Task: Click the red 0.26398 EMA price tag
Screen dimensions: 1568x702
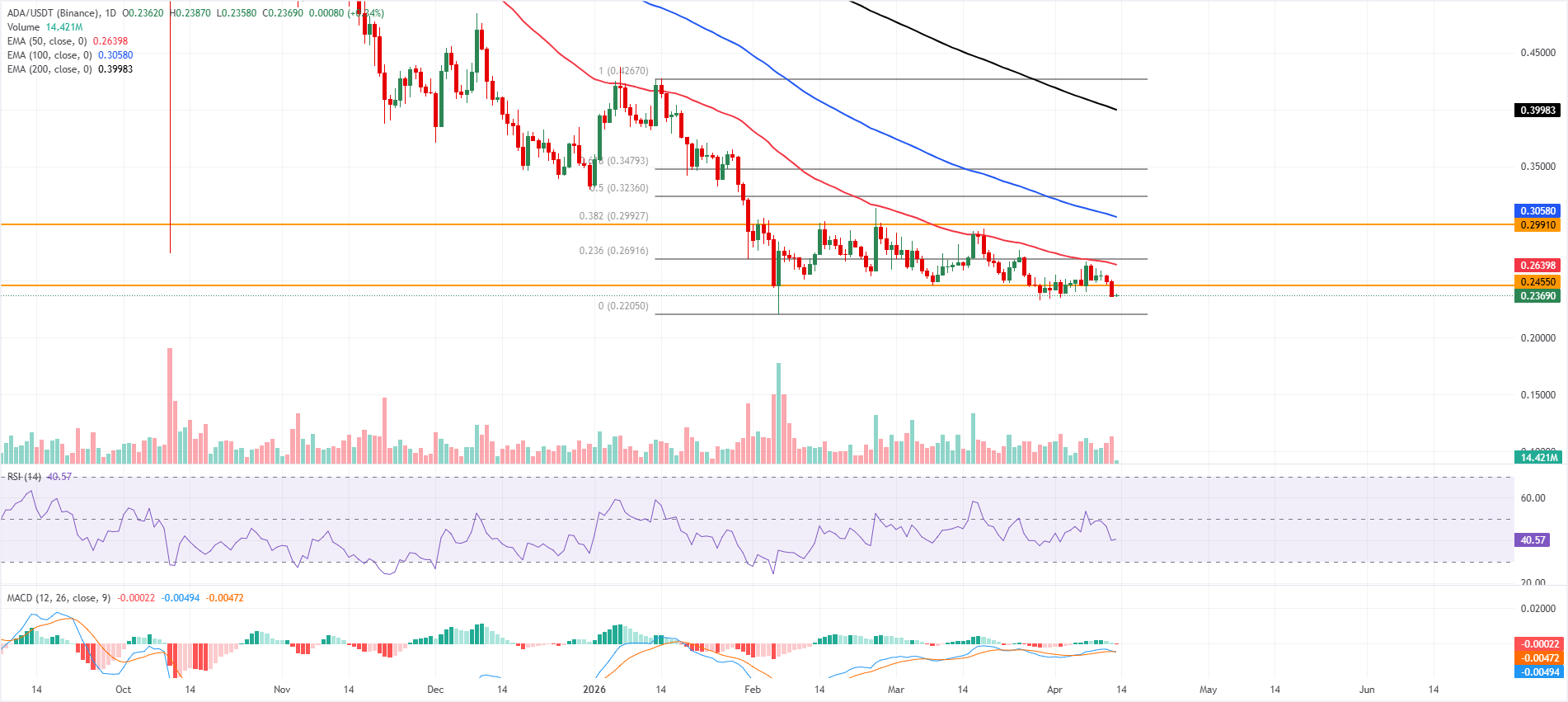Action: coord(1537,266)
